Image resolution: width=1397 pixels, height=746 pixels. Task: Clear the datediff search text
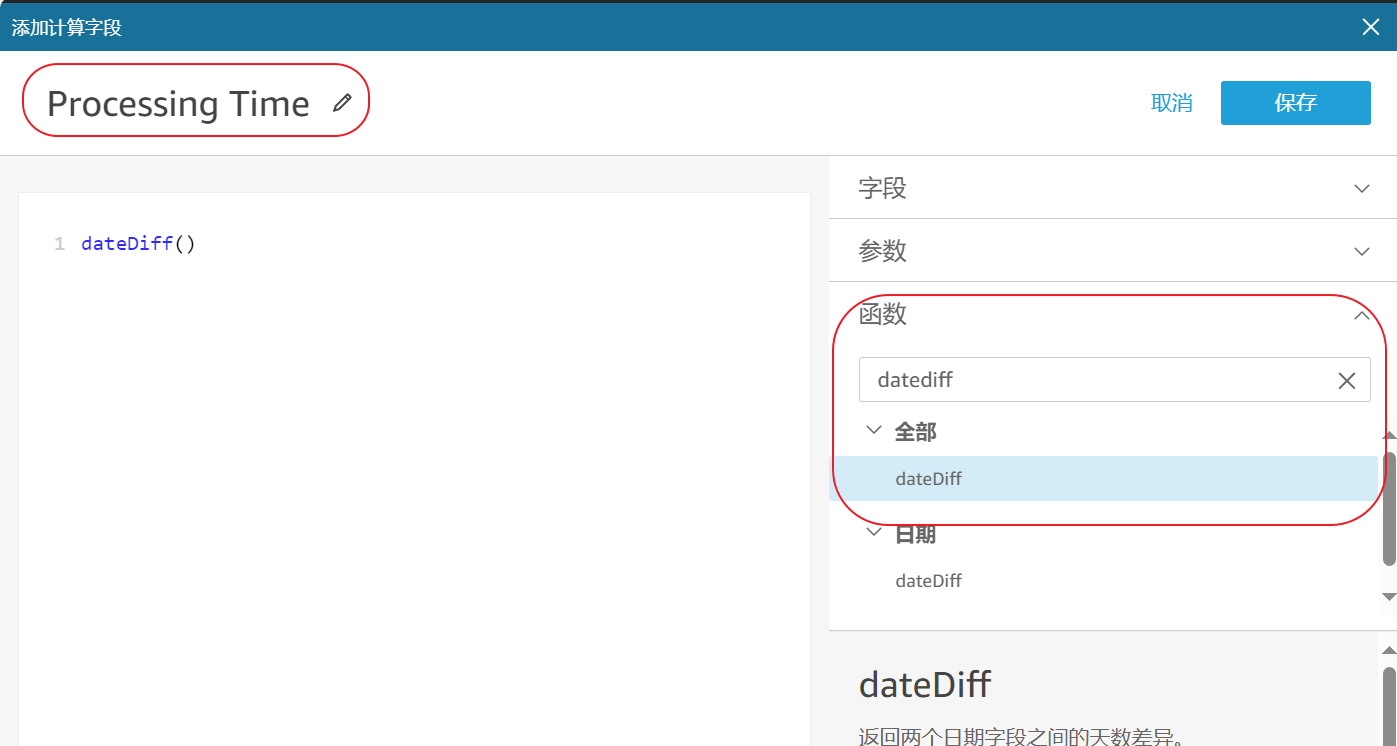(x=1347, y=381)
